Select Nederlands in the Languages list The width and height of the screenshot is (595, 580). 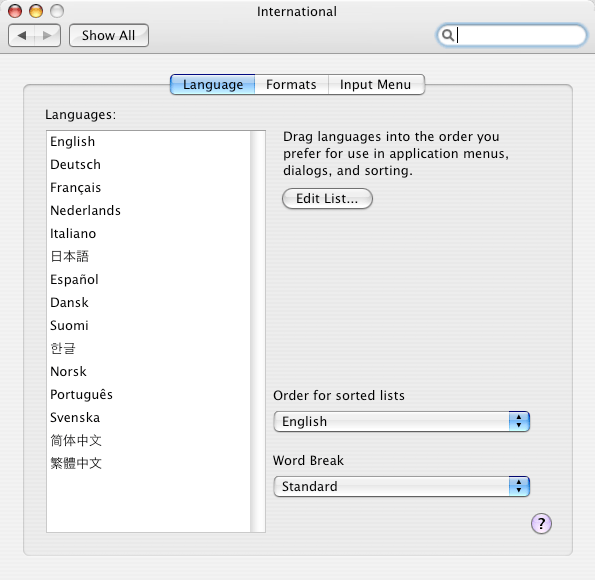[x=148, y=211]
